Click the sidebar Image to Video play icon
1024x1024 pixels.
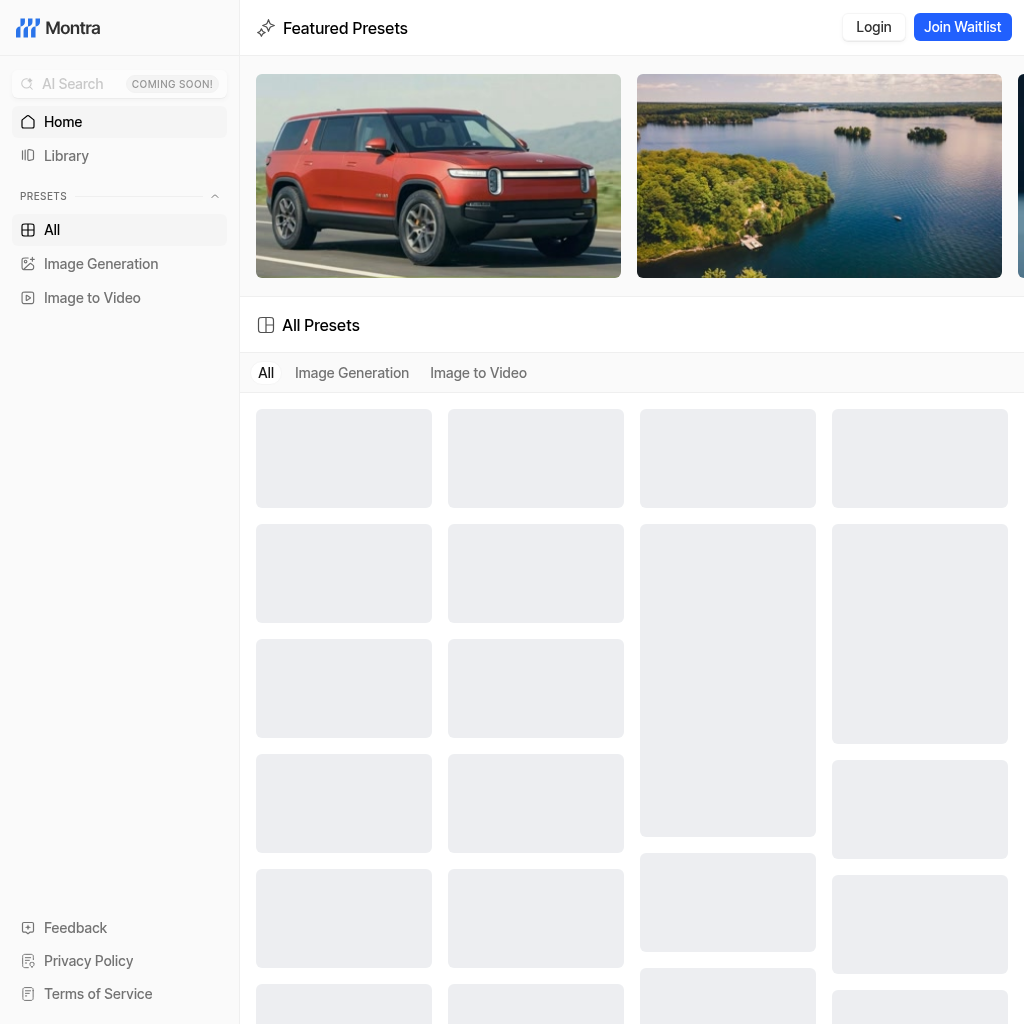[28, 298]
